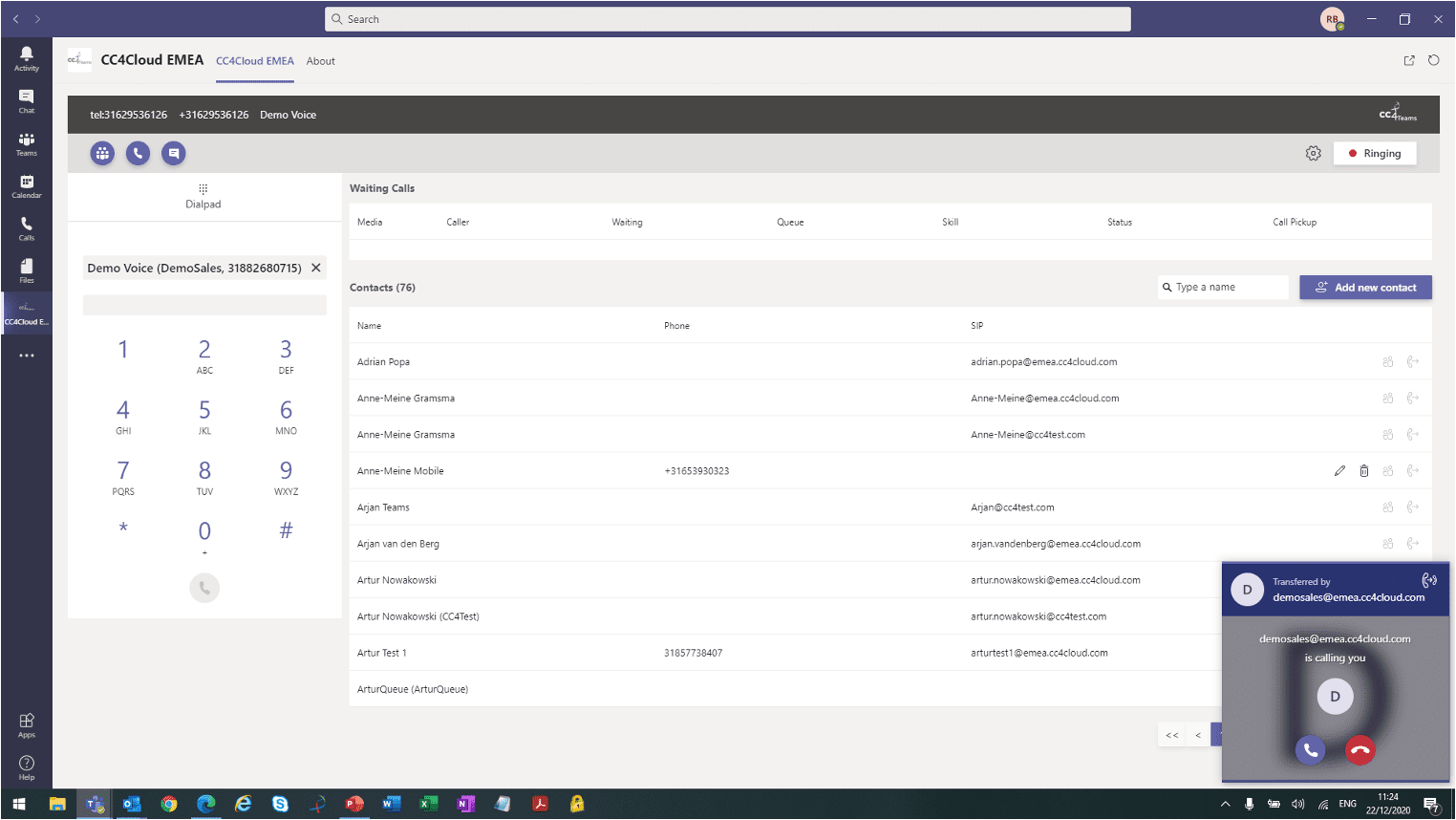Expand hidden icons in the system tray
The image size is (1456, 820).
click(x=1226, y=804)
